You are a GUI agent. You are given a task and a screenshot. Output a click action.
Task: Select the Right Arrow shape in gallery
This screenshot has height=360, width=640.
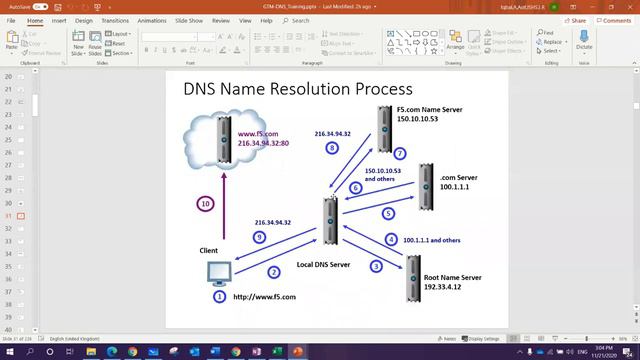click(x=416, y=42)
